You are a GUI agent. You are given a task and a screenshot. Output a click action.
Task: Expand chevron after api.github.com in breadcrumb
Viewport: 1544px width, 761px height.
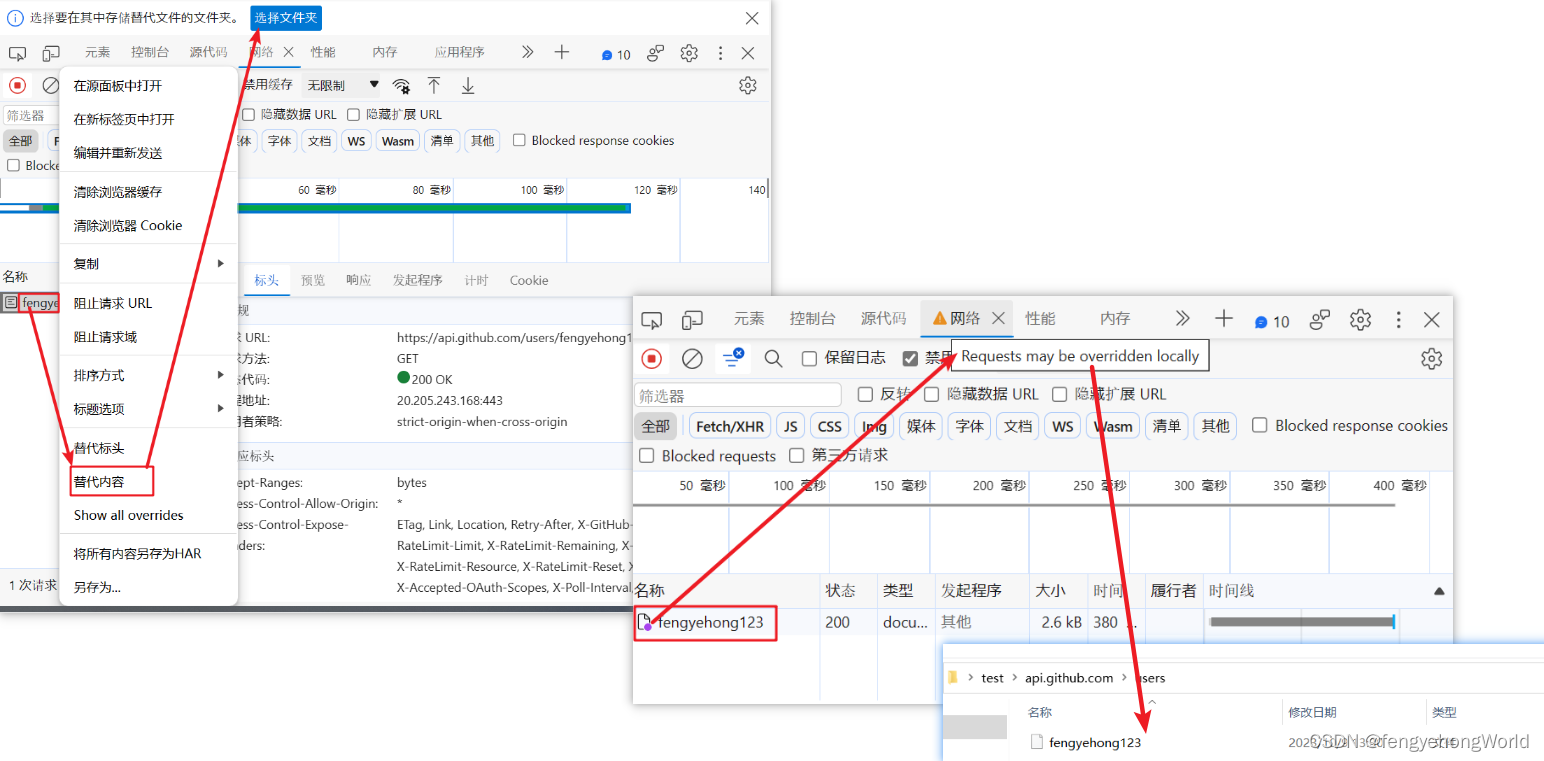tap(1125, 678)
